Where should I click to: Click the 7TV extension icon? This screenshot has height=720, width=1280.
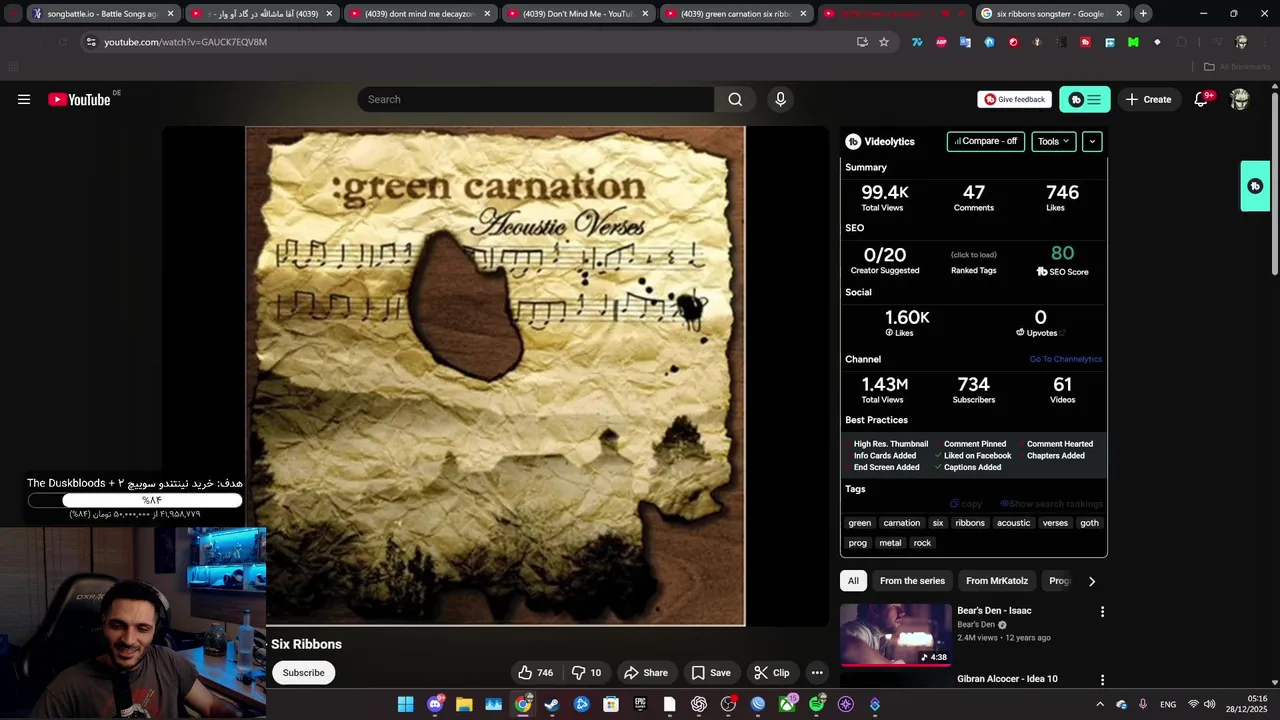[x=917, y=42]
